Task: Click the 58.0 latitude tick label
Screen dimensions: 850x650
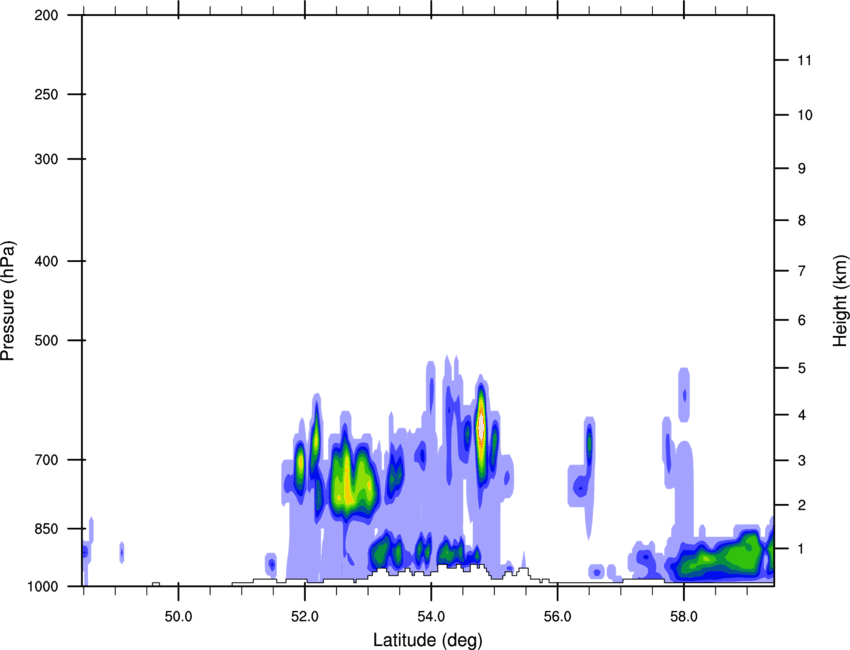Action: point(684,616)
